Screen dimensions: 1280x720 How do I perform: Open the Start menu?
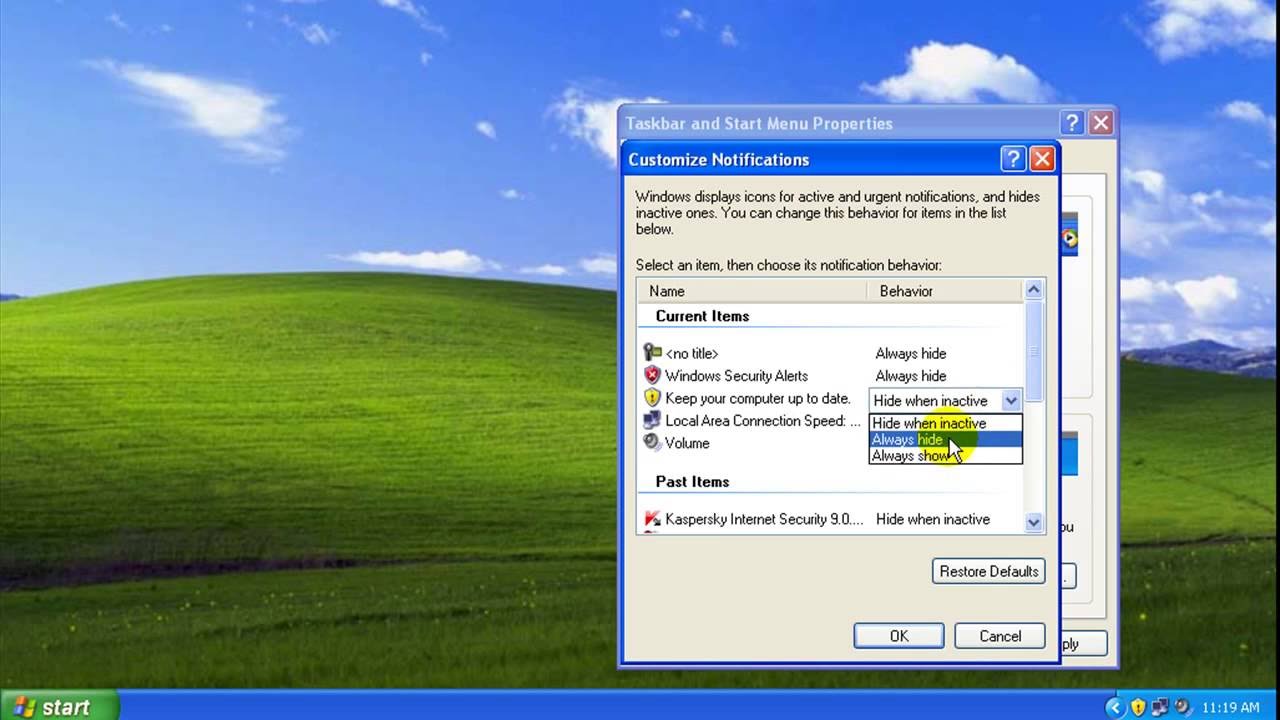(x=59, y=706)
